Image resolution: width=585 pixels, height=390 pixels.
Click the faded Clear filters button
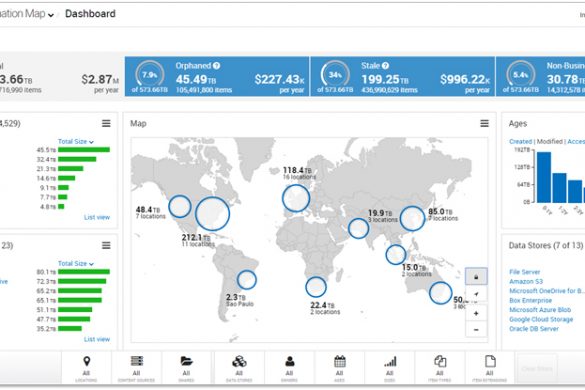click(x=537, y=369)
